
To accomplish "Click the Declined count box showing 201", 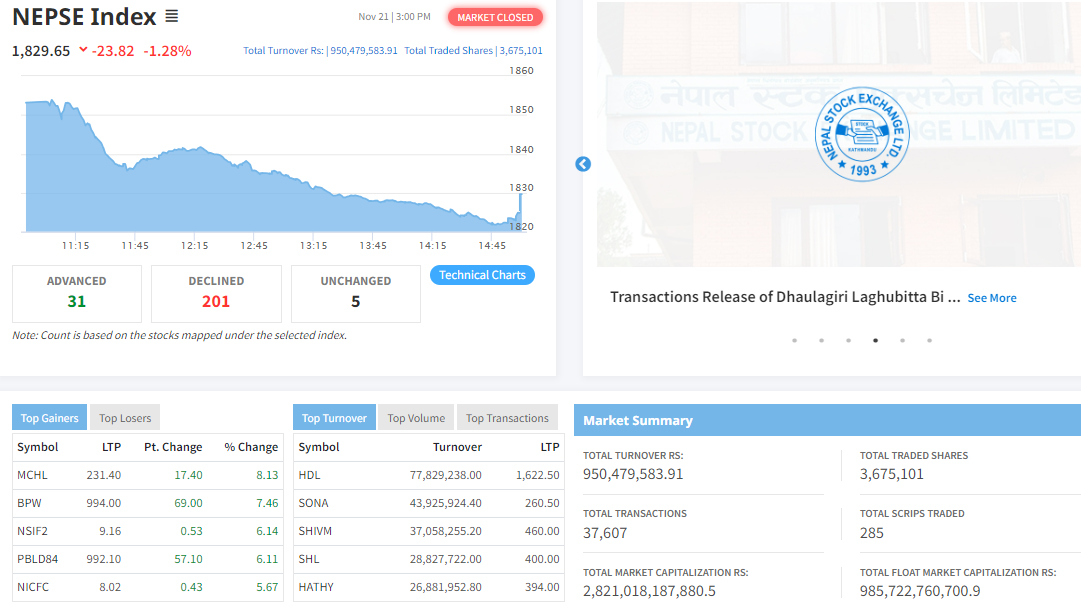I will tap(216, 294).
